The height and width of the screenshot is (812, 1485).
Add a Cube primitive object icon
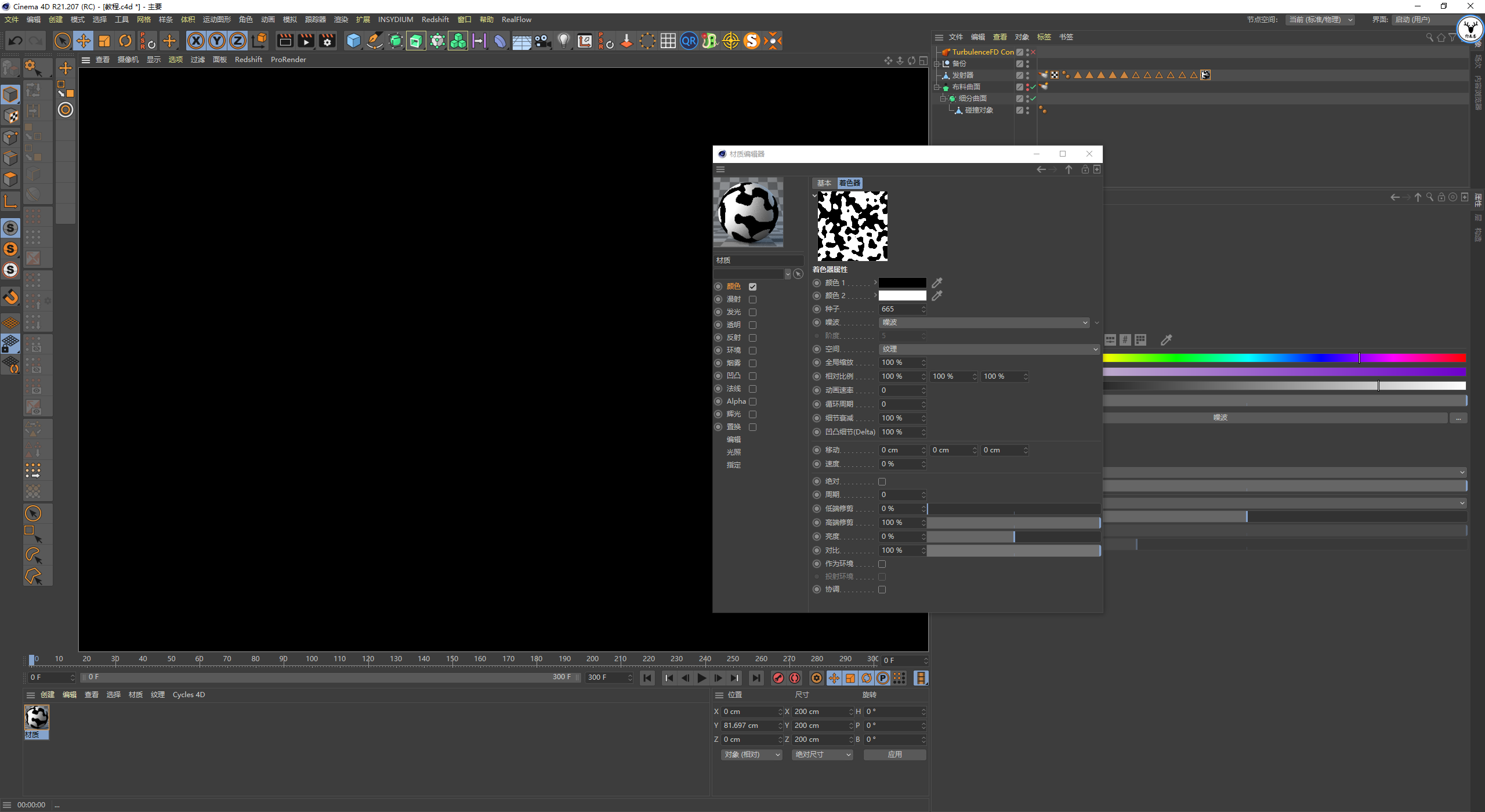click(x=353, y=41)
